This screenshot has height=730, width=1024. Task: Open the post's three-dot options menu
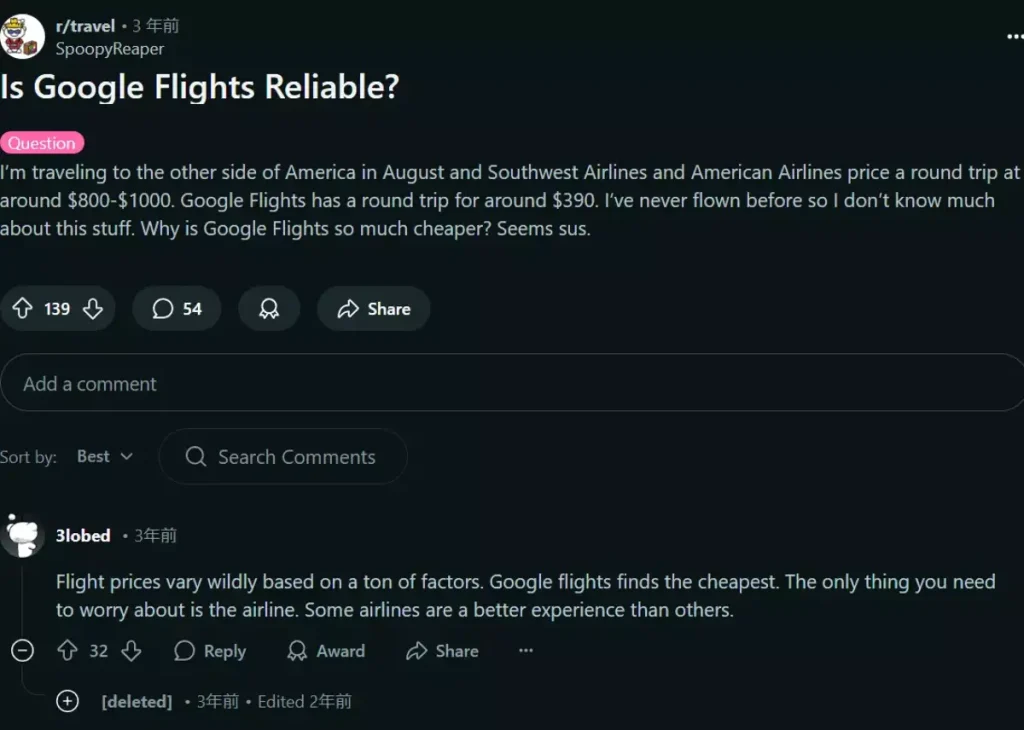coord(1014,37)
